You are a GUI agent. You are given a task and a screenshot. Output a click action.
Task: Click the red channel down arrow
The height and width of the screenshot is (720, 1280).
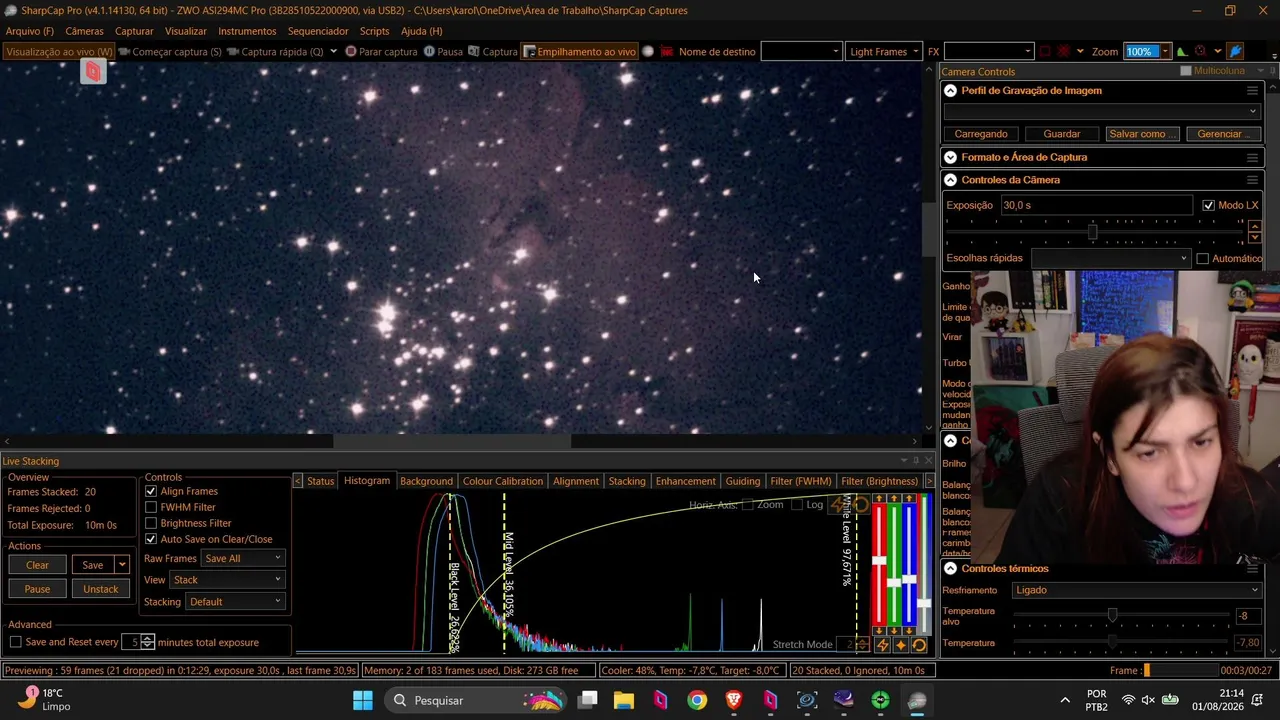[879, 631]
